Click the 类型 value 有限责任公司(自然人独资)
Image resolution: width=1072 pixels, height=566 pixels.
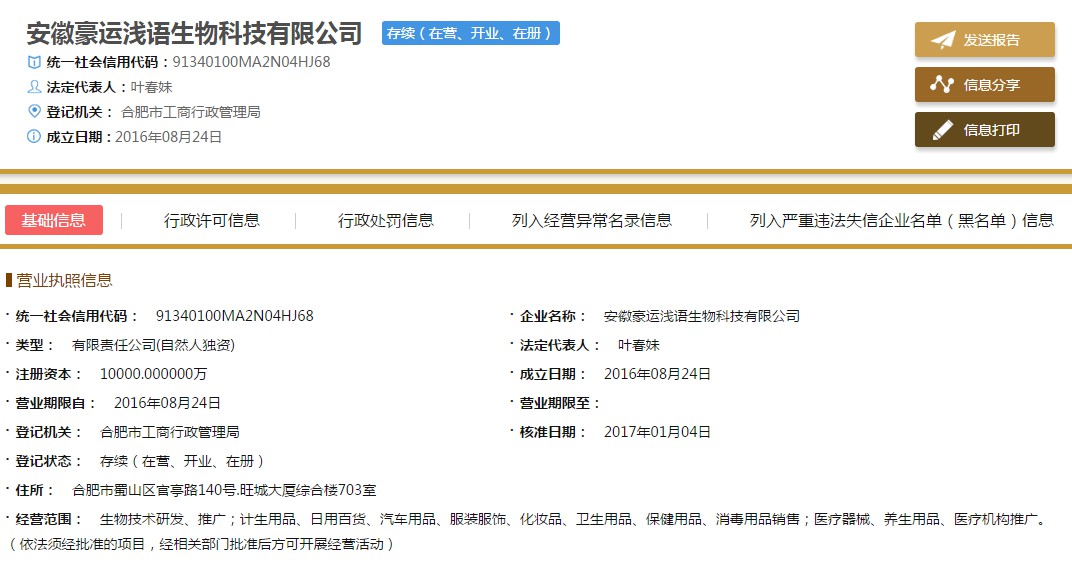[x=153, y=345]
